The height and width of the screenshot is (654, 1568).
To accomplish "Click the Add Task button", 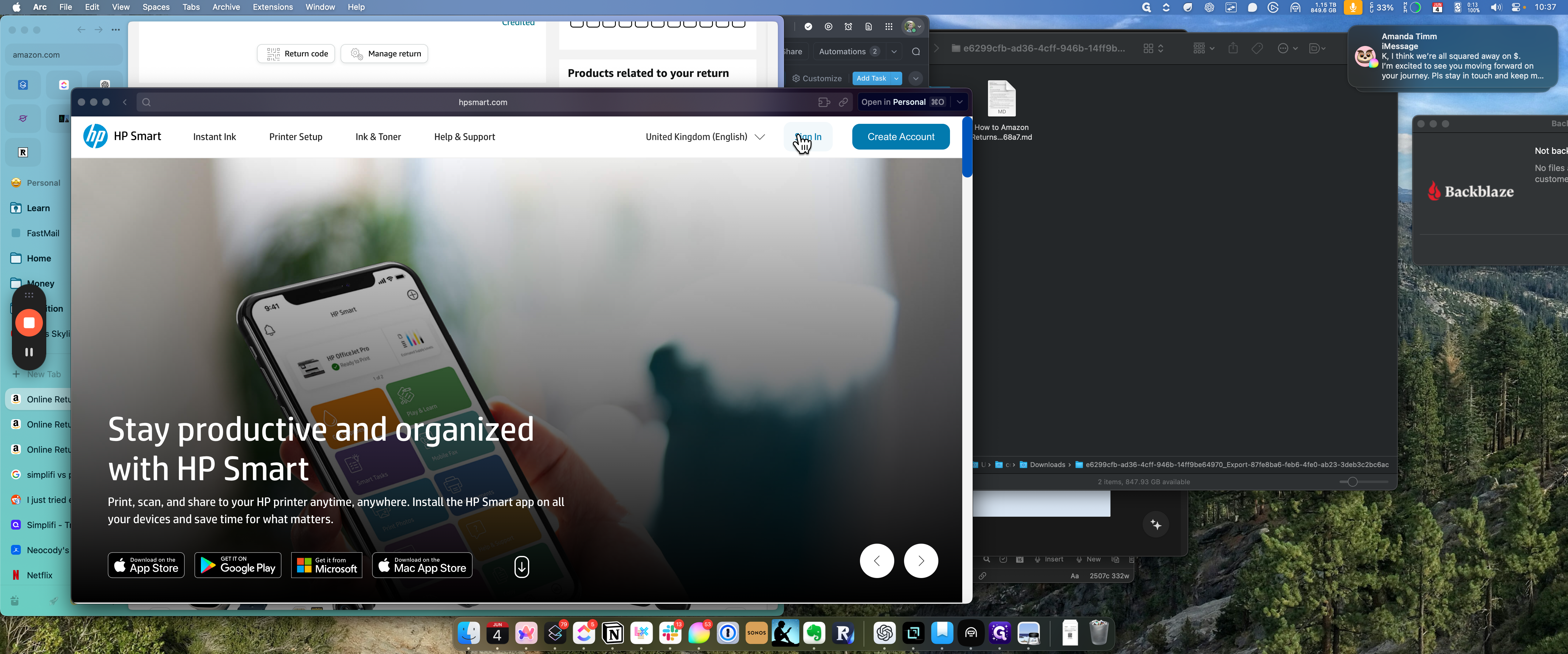I will click(871, 78).
